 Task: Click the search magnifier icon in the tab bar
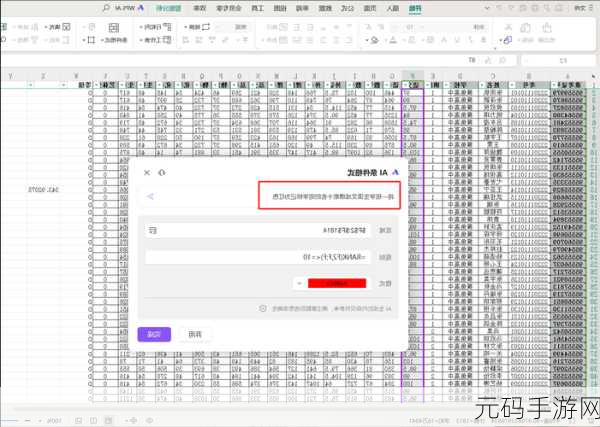[106, 8]
